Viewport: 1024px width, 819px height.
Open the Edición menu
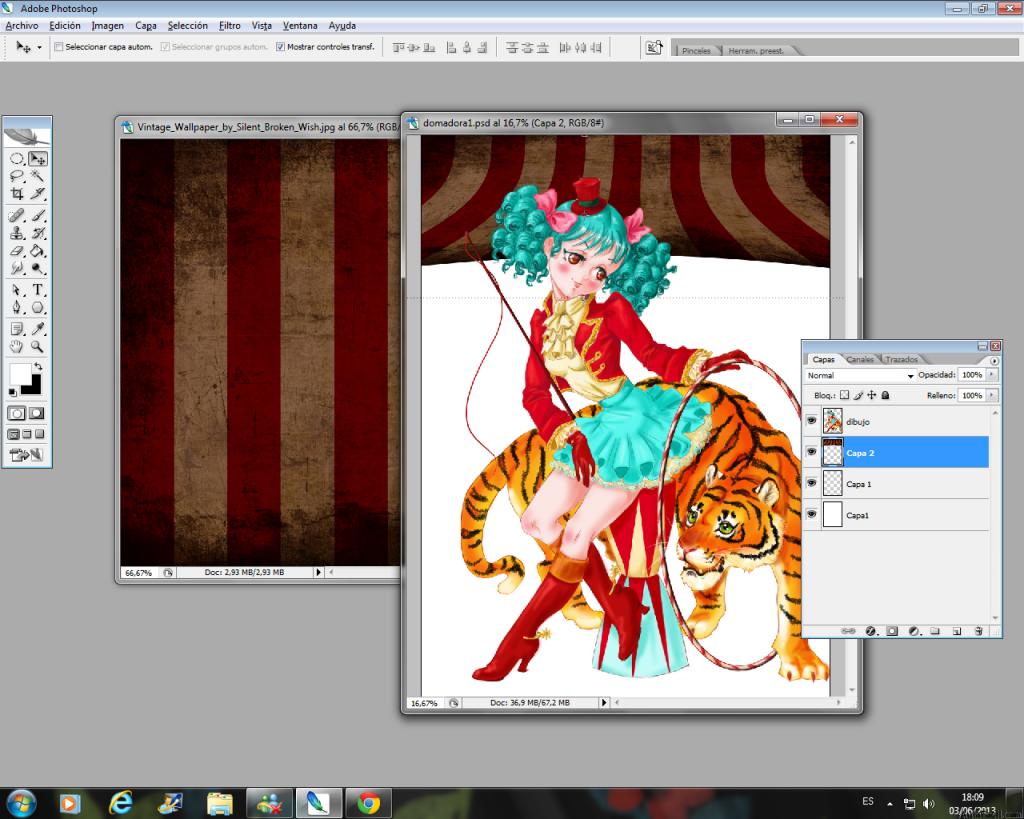tap(65, 25)
